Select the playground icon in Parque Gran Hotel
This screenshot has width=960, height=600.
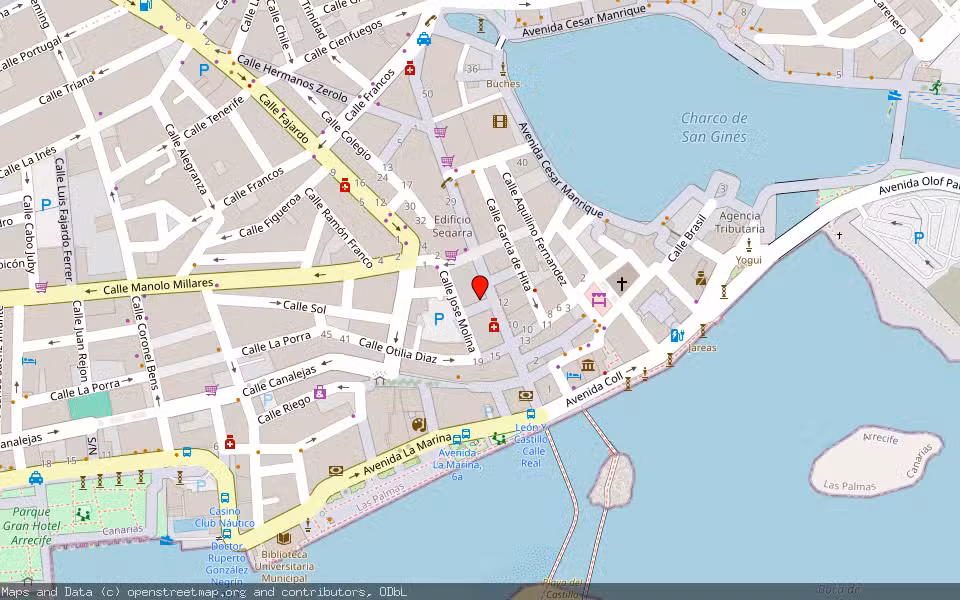coord(83,514)
